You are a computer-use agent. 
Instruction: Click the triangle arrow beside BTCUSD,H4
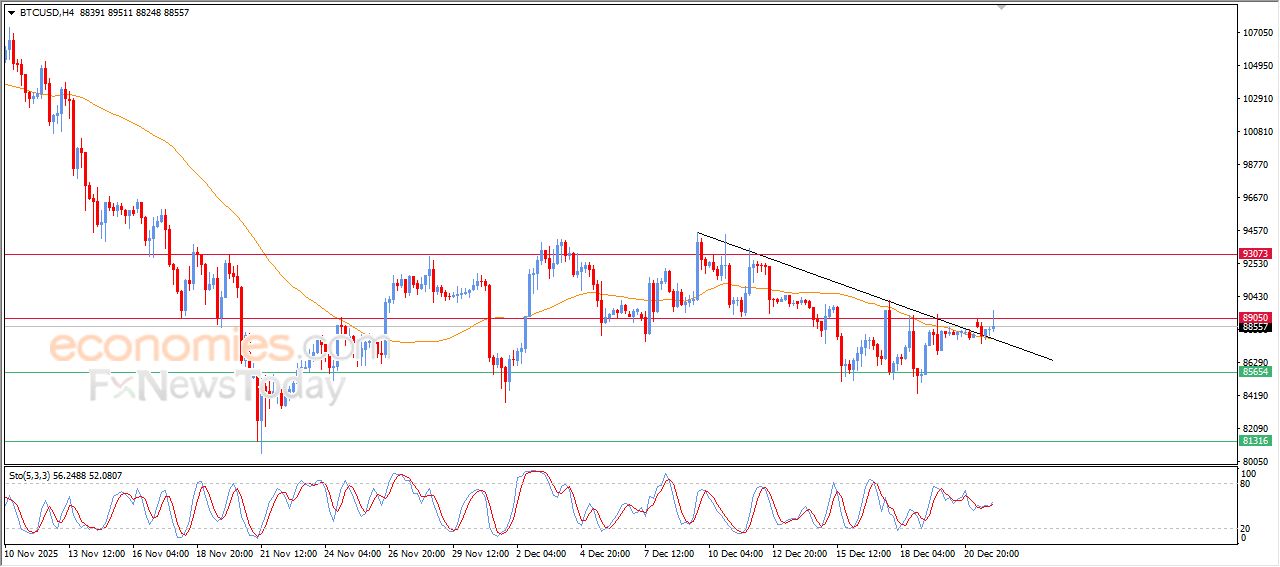[x=11, y=13]
